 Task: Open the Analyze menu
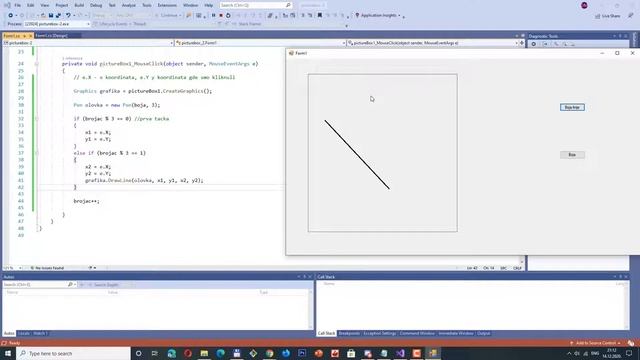click(x=129, y=5)
